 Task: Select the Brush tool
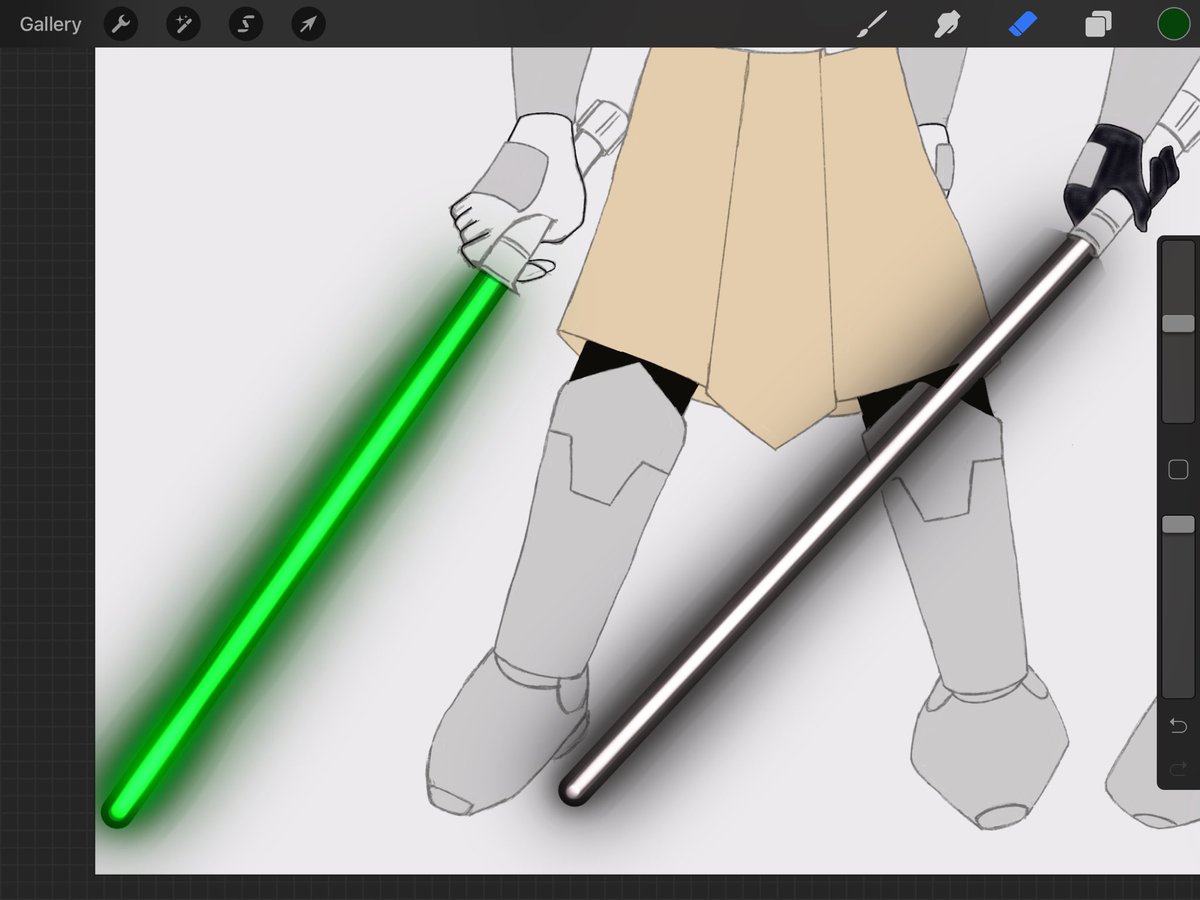[872, 24]
